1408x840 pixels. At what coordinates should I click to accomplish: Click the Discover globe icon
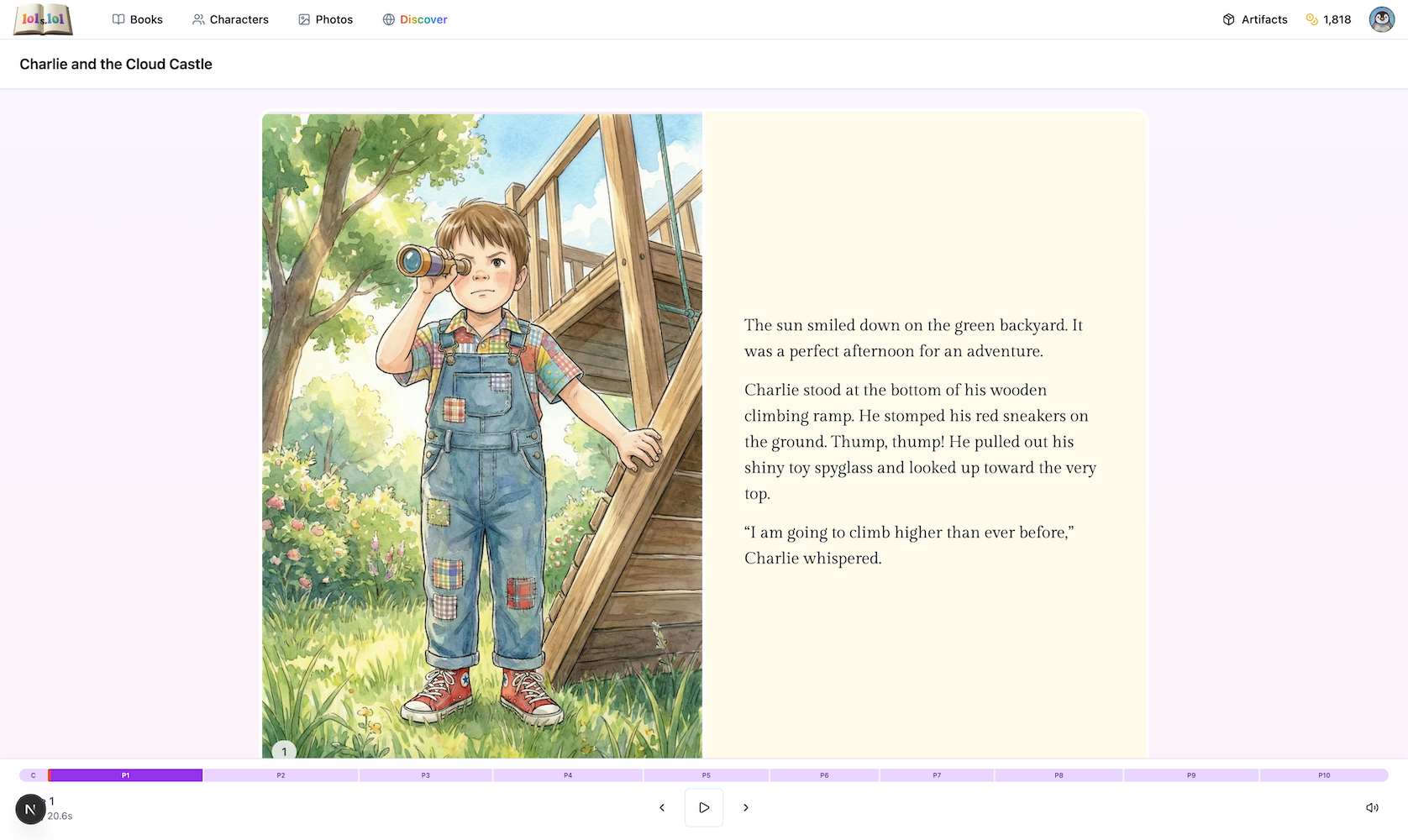[x=388, y=18]
